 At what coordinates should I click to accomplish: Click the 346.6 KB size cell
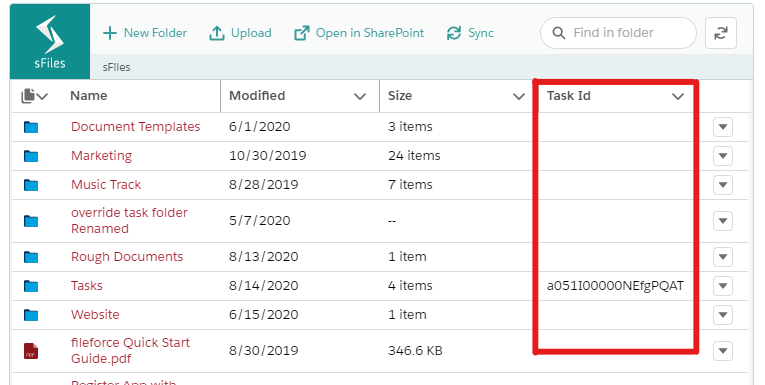point(415,350)
